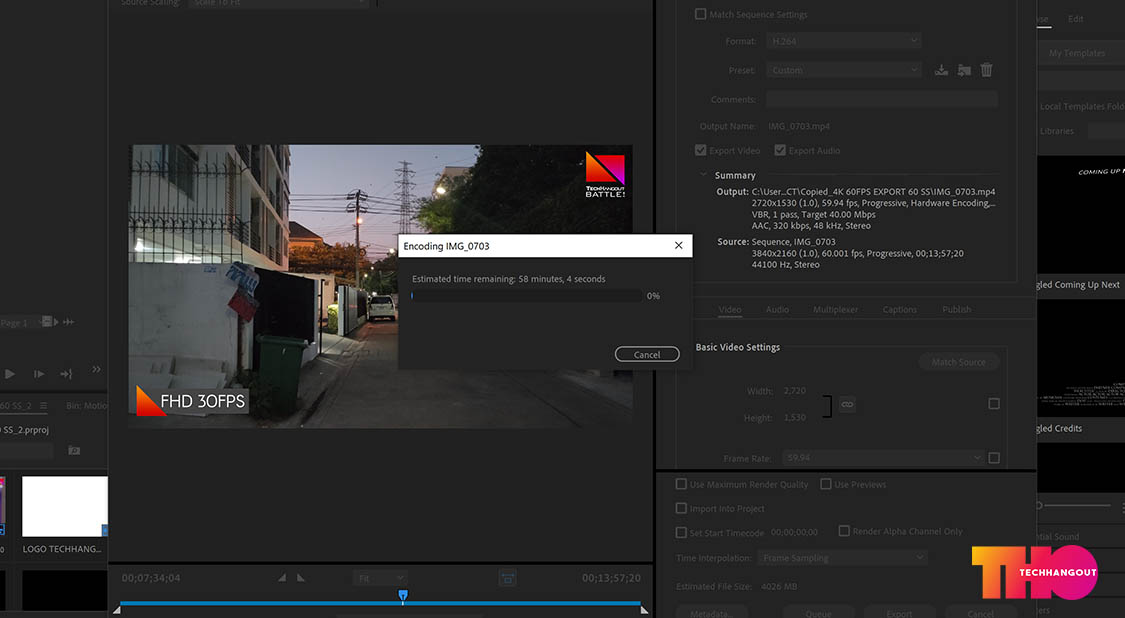Click the Width value 2,720
The height and width of the screenshot is (618, 1125).
(x=794, y=390)
